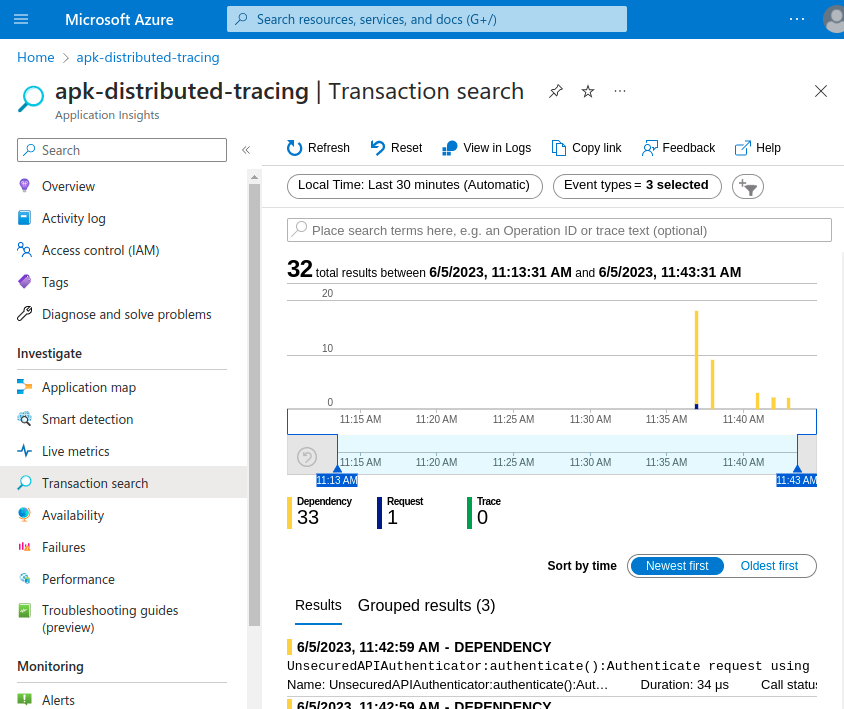Click the 11:43 AM range end handle

tap(796, 480)
